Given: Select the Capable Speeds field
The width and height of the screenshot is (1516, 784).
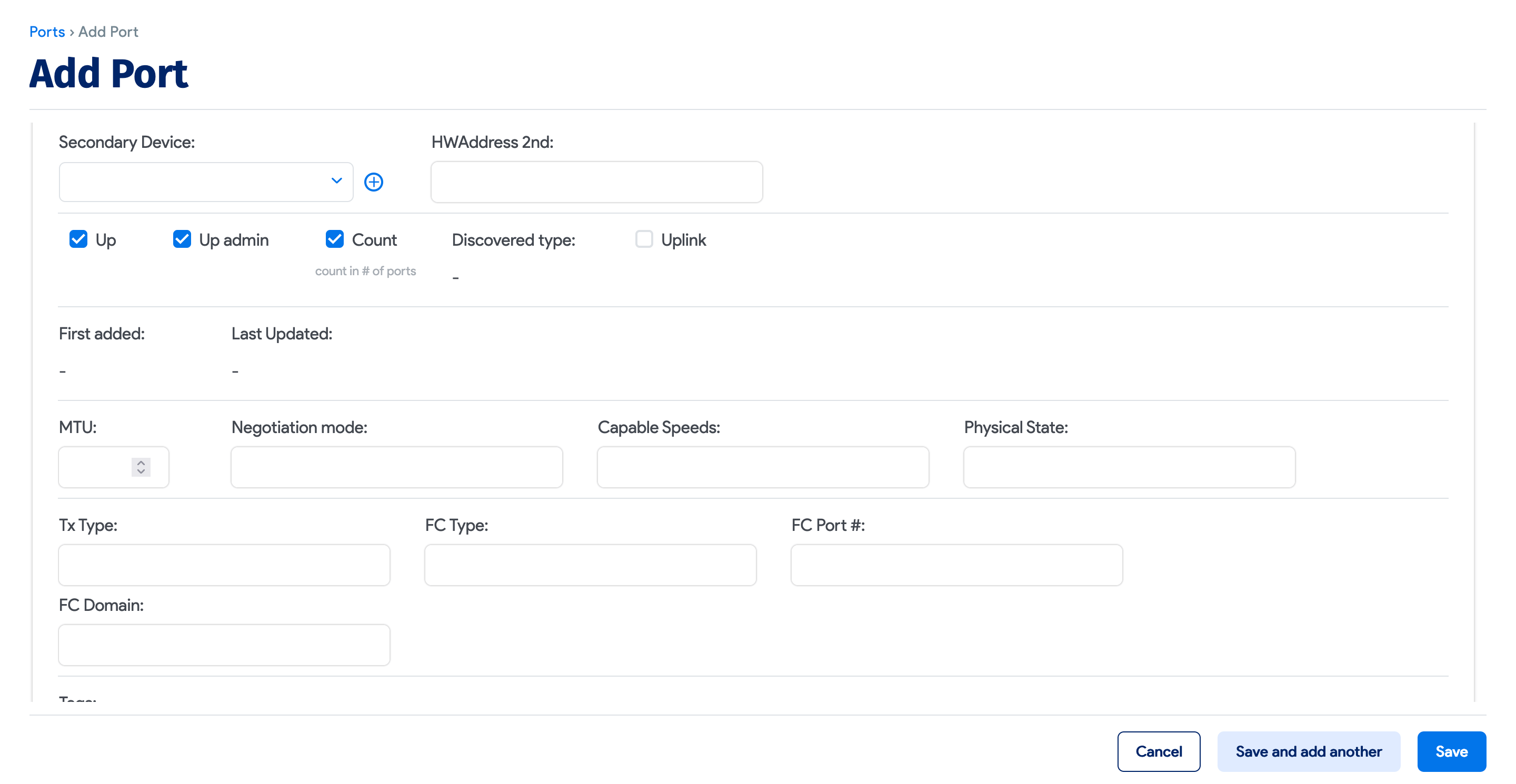Looking at the screenshot, I should (763, 467).
